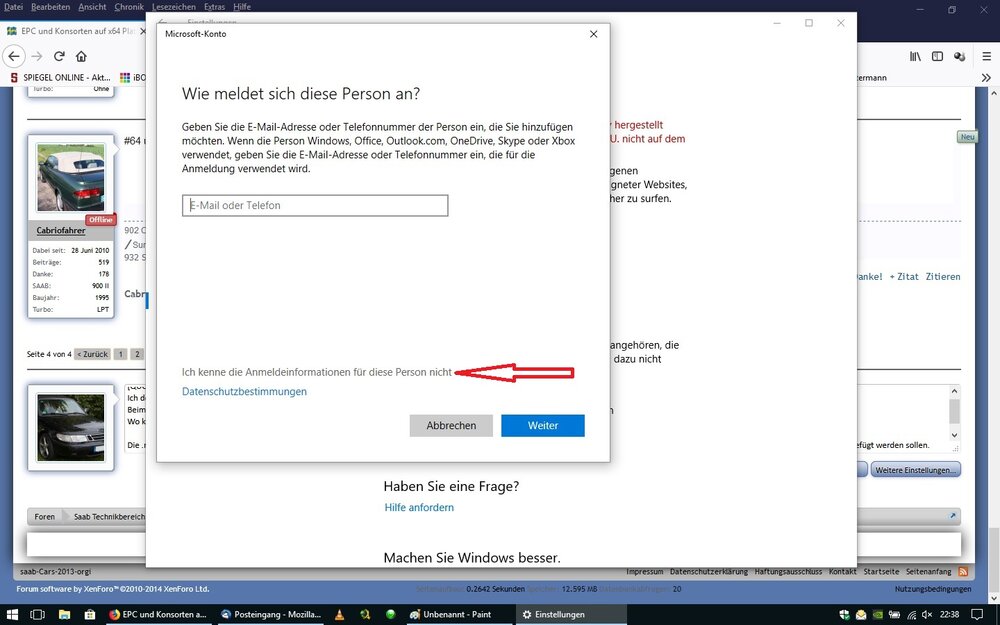This screenshot has height=625, width=1000.
Task: Open Microsoft Store taskbar icon
Action: (89, 615)
